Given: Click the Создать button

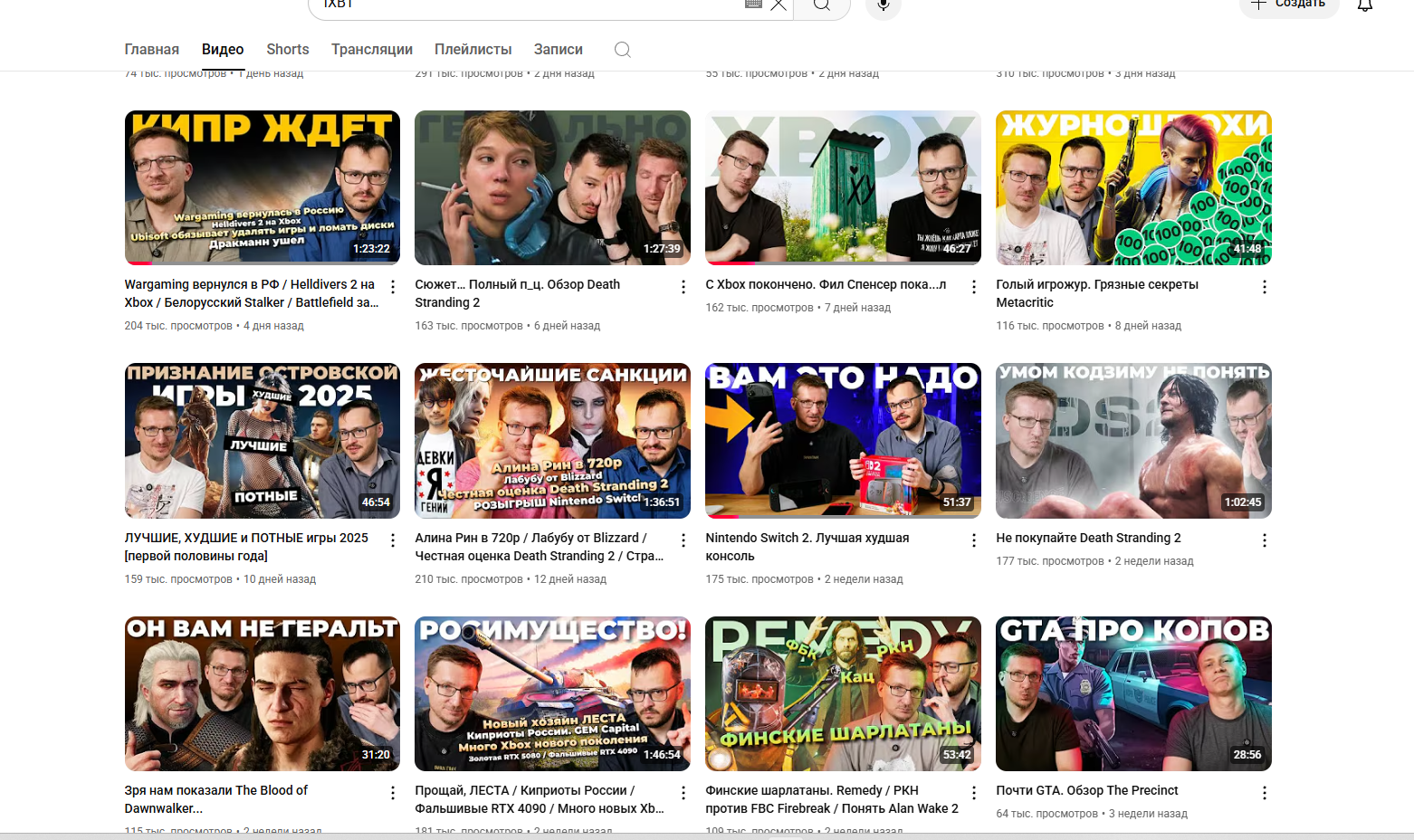Looking at the screenshot, I should point(1288,5).
